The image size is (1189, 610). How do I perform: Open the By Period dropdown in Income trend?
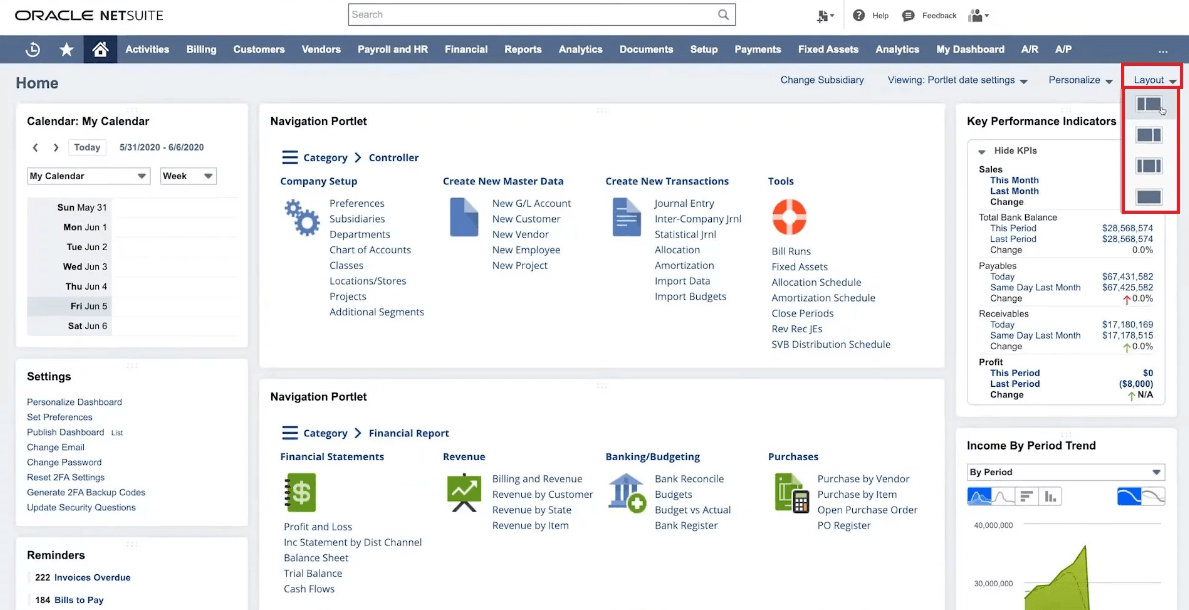click(1066, 471)
